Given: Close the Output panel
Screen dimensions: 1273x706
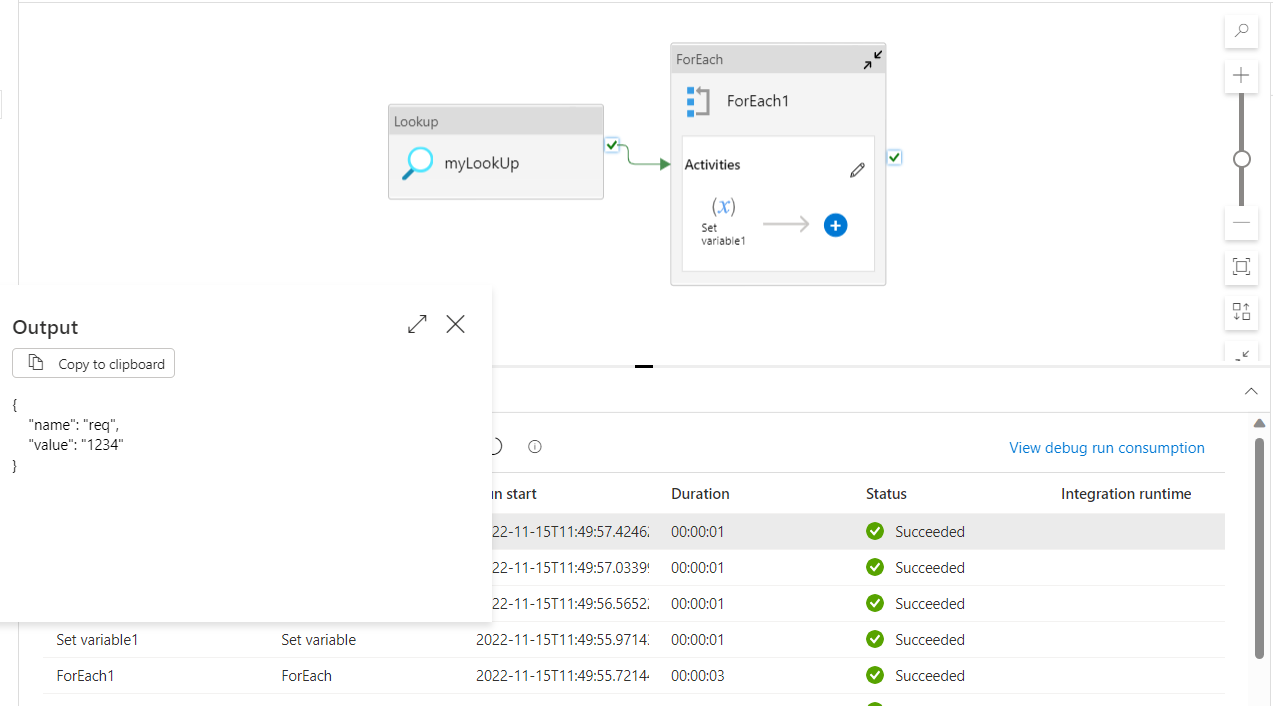Looking at the screenshot, I should [456, 324].
